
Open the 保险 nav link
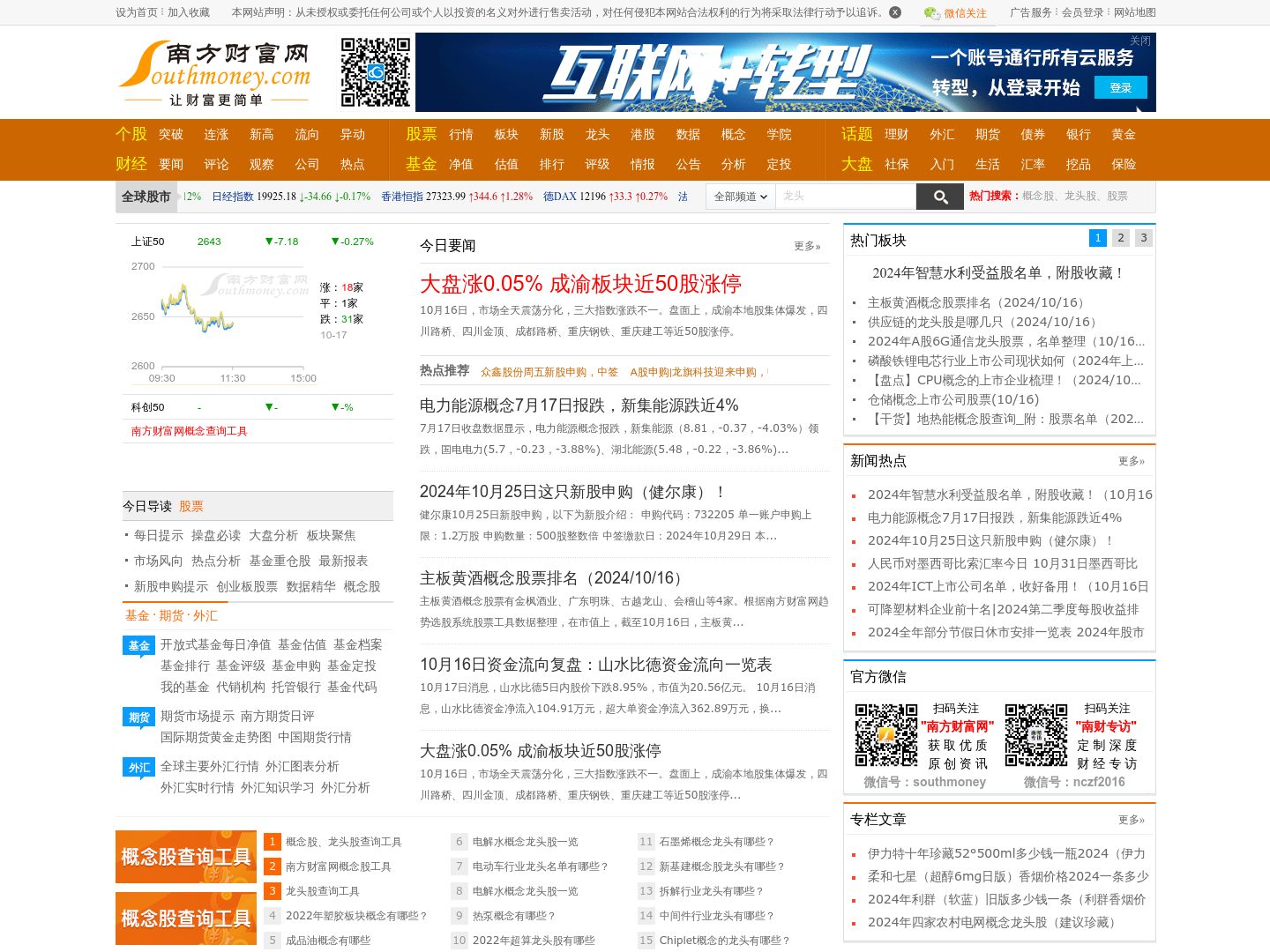point(1124,165)
